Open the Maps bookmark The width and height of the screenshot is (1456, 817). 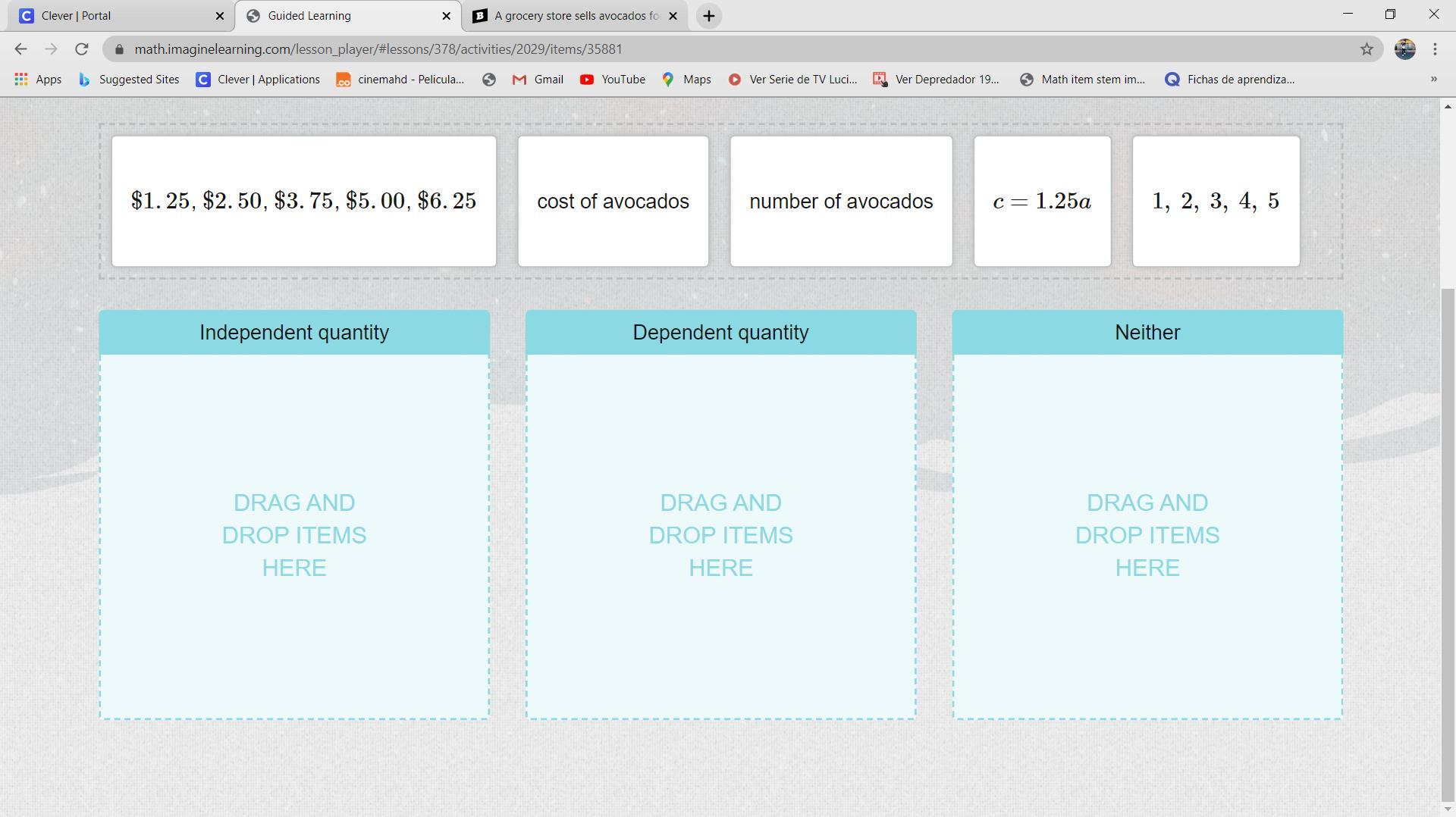tap(686, 80)
